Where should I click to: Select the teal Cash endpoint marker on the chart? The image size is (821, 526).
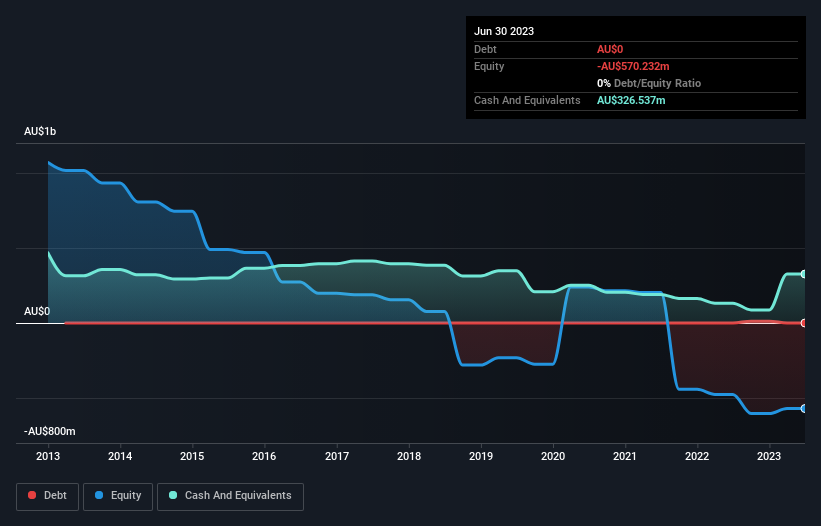click(x=804, y=274)
